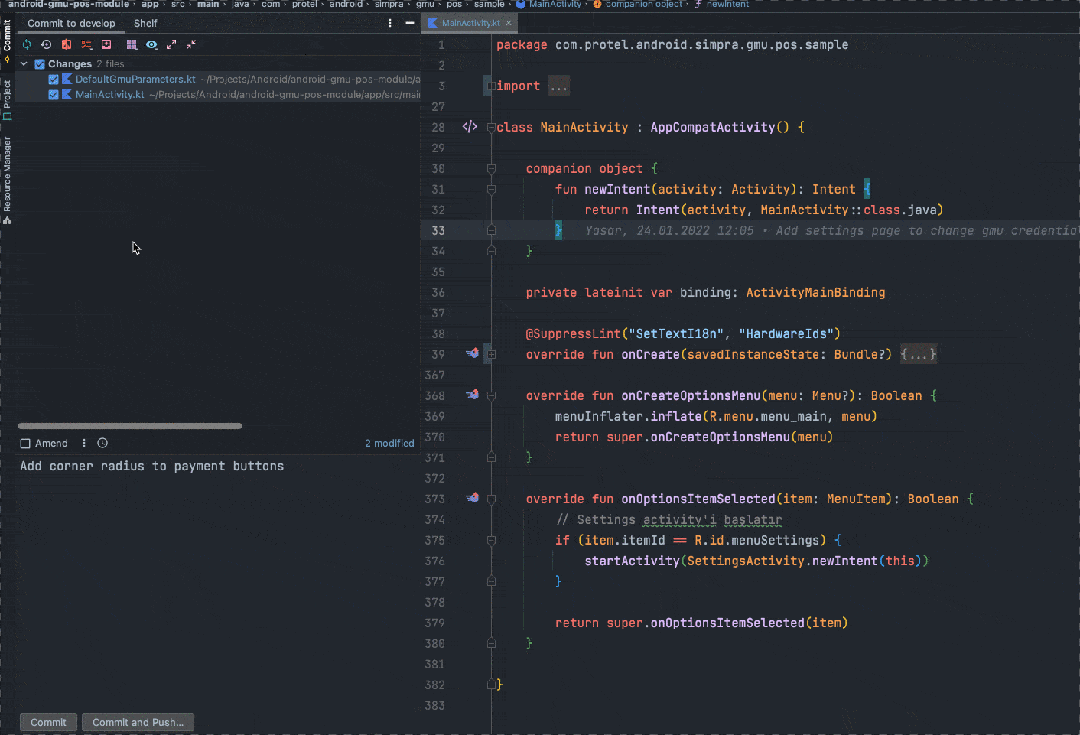Close the MainActivity.kt editor tab
This screenshot has height=735, width=1080.
(508, 23)
